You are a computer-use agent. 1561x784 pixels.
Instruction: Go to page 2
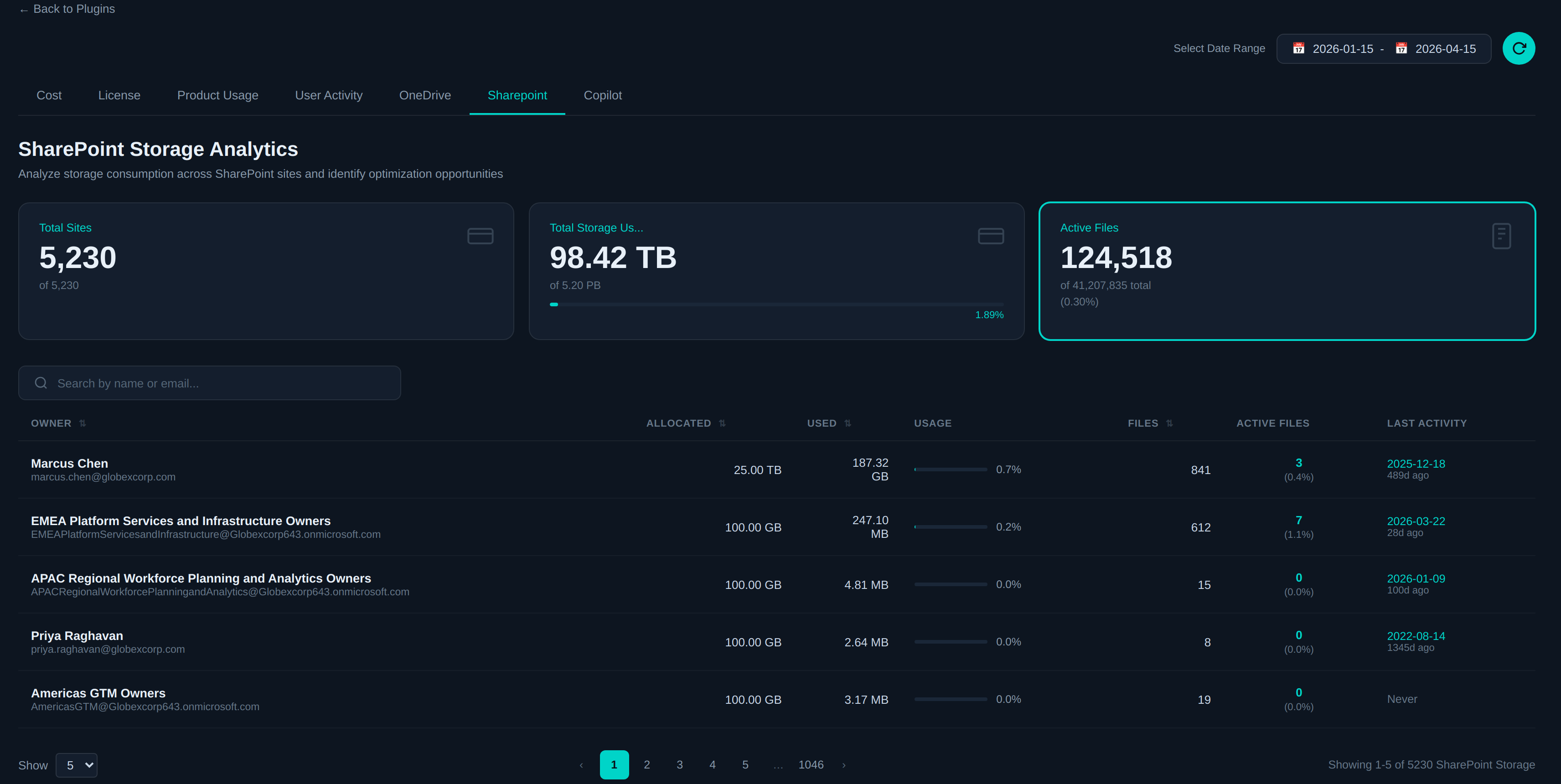point(646,764)
